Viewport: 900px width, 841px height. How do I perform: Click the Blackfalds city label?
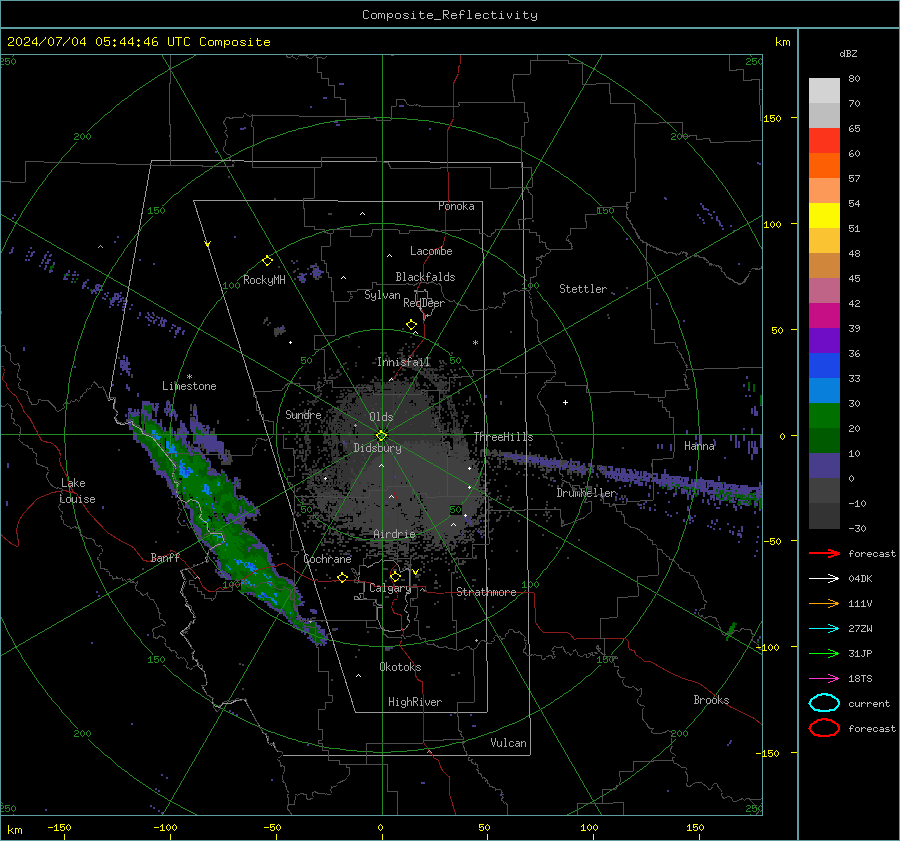point(425,277)
